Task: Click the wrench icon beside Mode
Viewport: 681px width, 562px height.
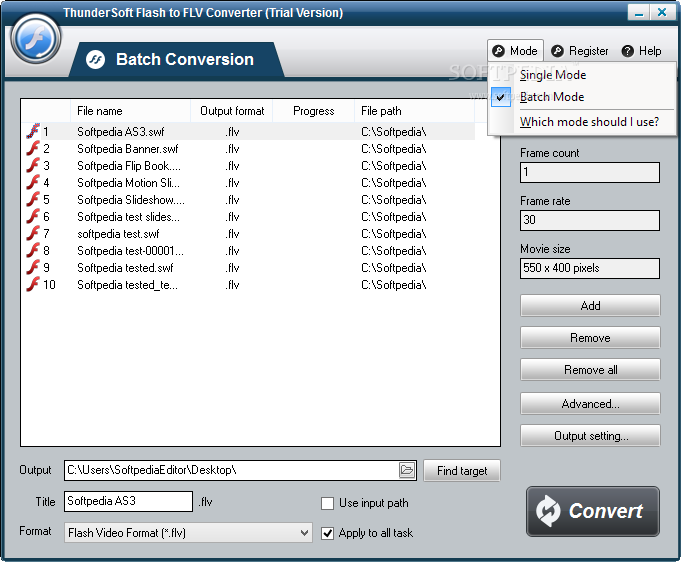Action: point(499,51)
